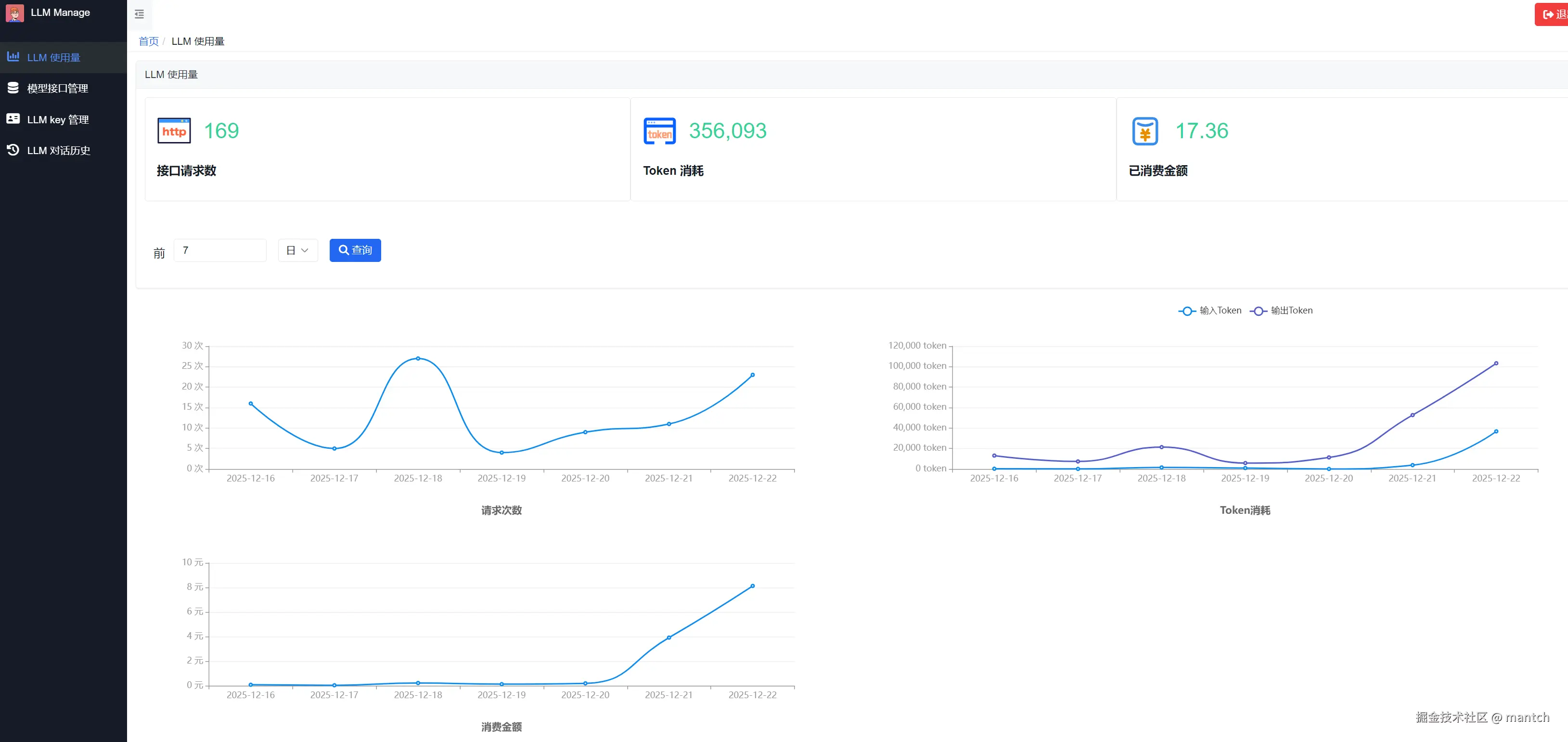Image resolution: width=1568 pixels, height=742 pixels.
Task: Open LLM key 管理 menu item
Action: tap(58, 119)
